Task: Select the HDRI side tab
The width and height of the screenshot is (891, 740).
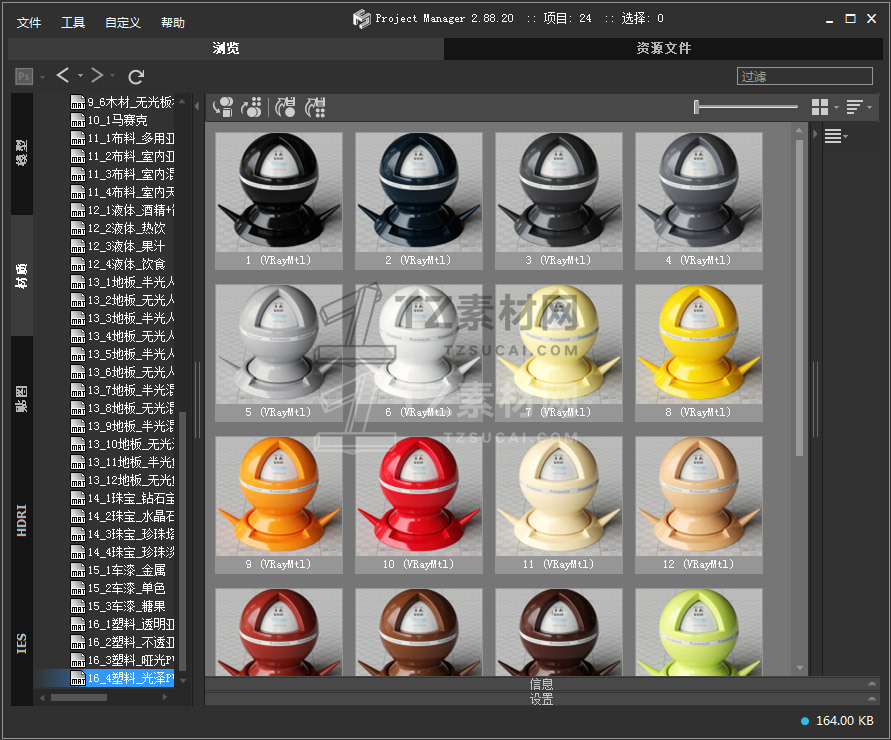Action: pos(22,521)
